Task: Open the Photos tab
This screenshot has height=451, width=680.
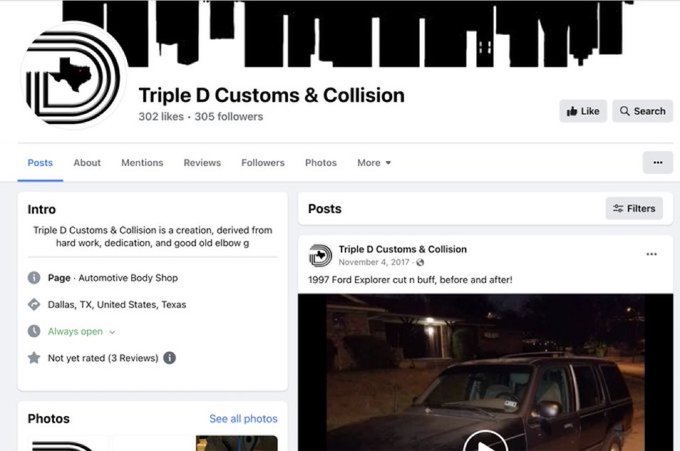Action: pyautogui.click(x=321, y=163)
